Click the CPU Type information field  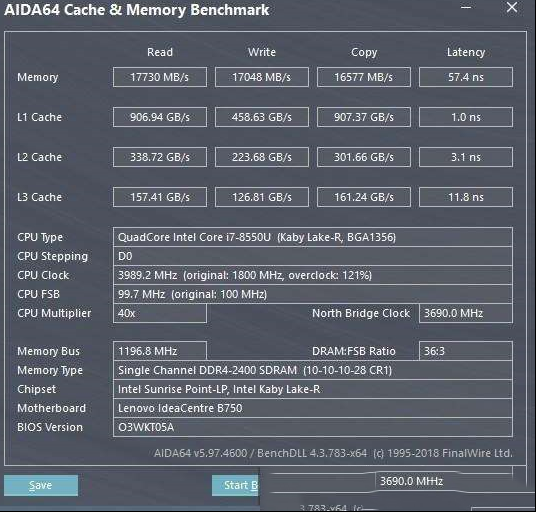[313, 237]
